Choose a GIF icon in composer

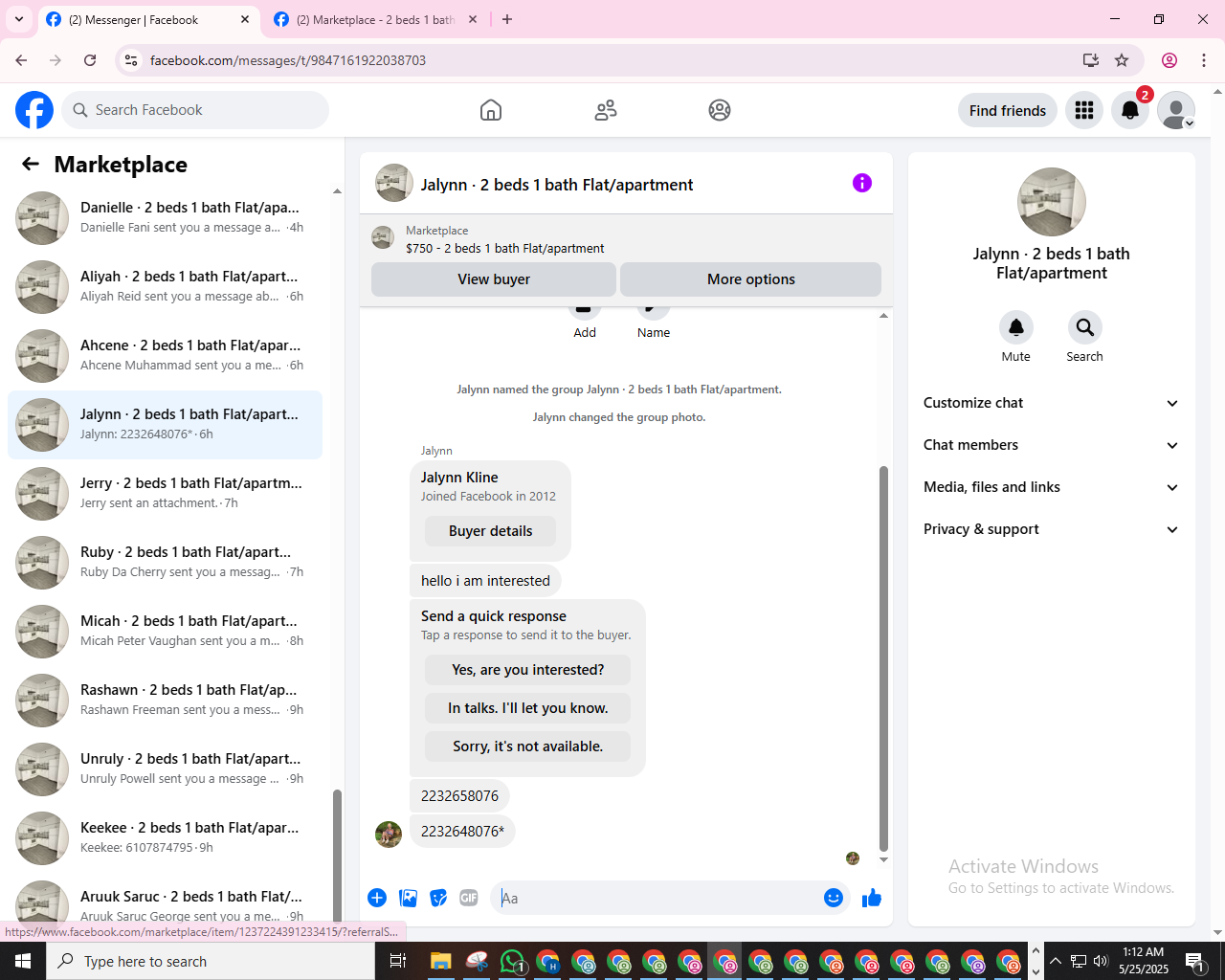tap(469, 898)
